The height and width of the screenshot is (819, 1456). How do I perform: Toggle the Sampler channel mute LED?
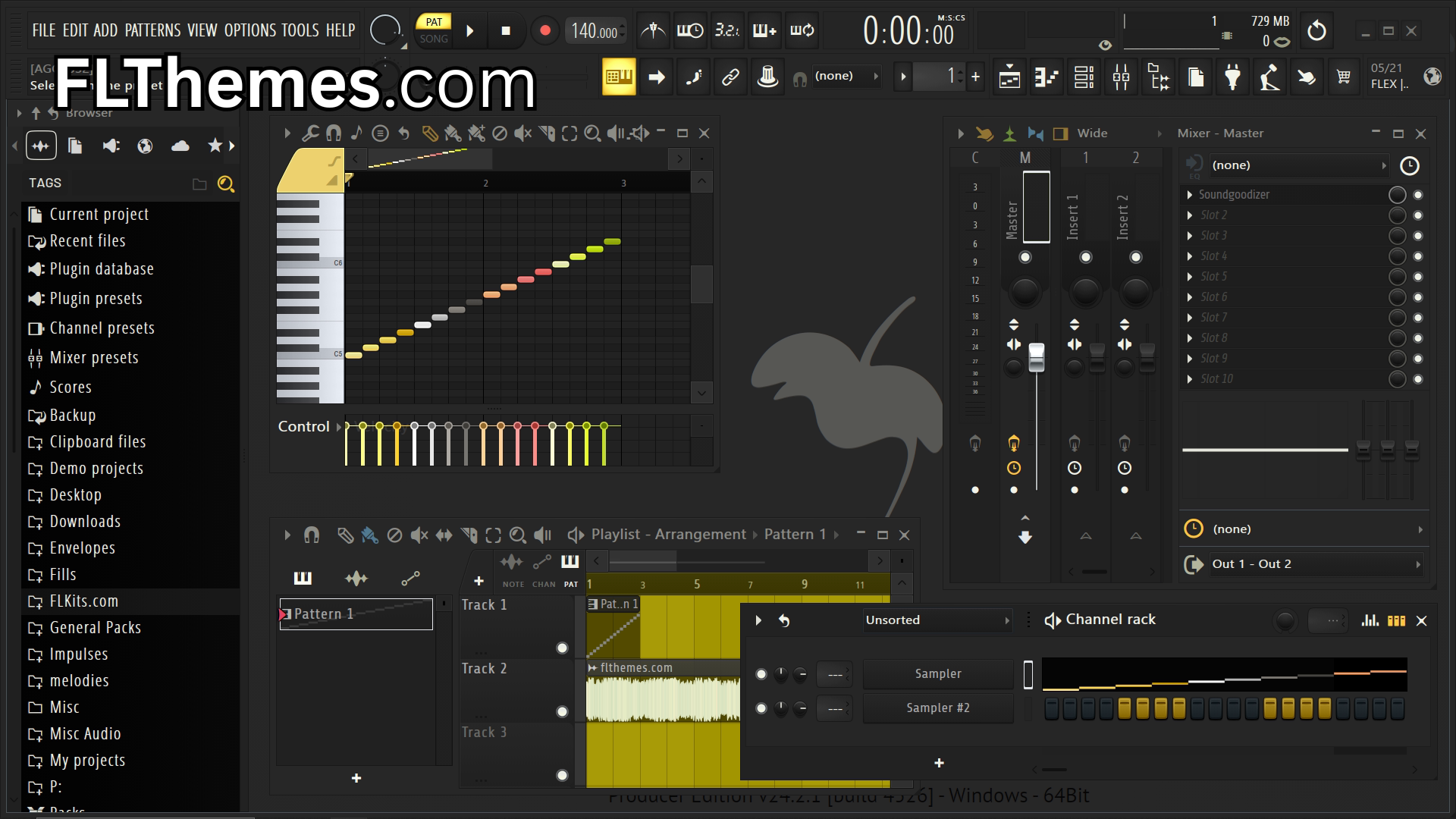[x=761, y=673]
